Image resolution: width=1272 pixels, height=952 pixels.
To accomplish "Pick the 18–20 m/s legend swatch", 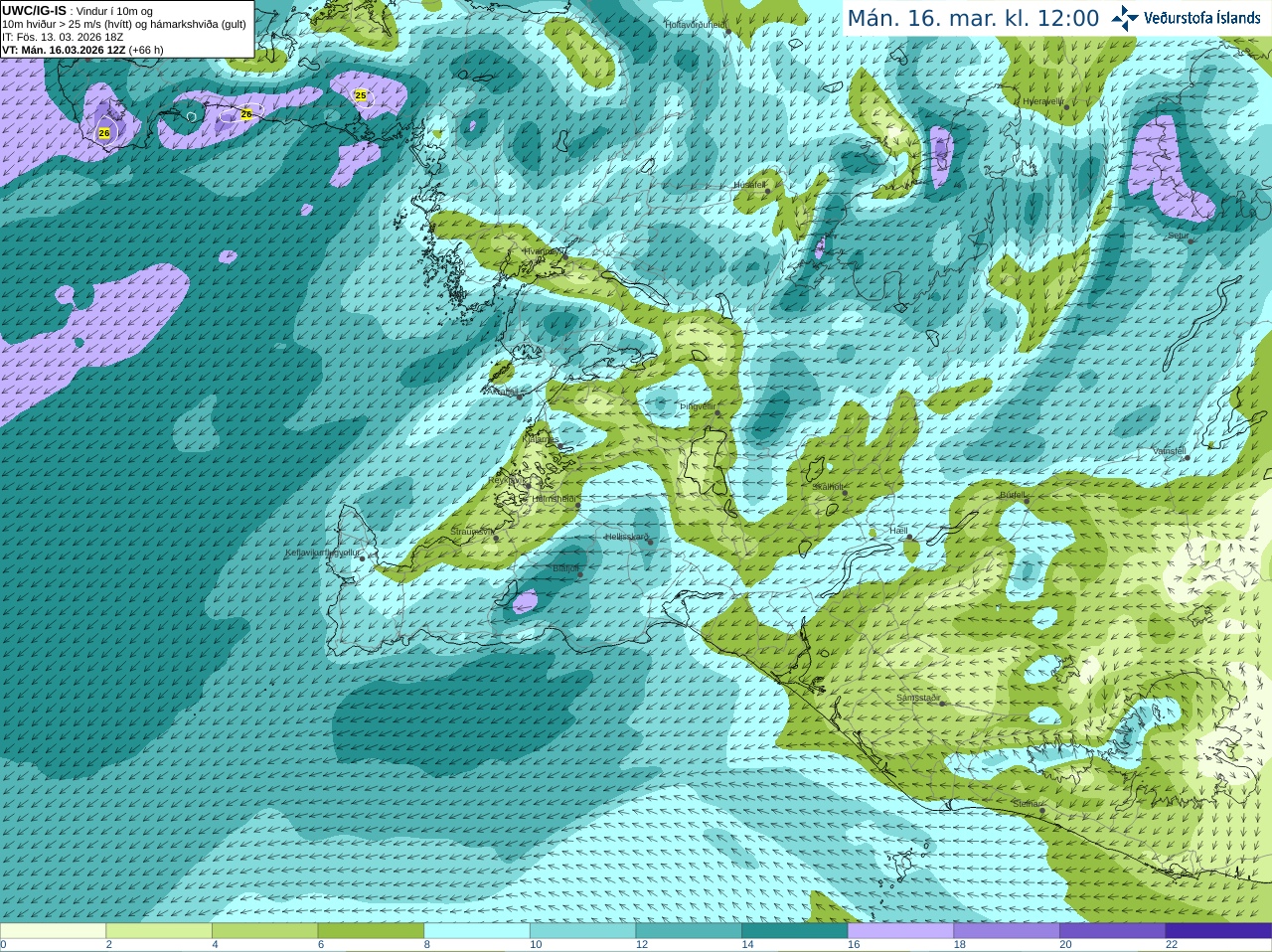I will tap(1007, 931).
